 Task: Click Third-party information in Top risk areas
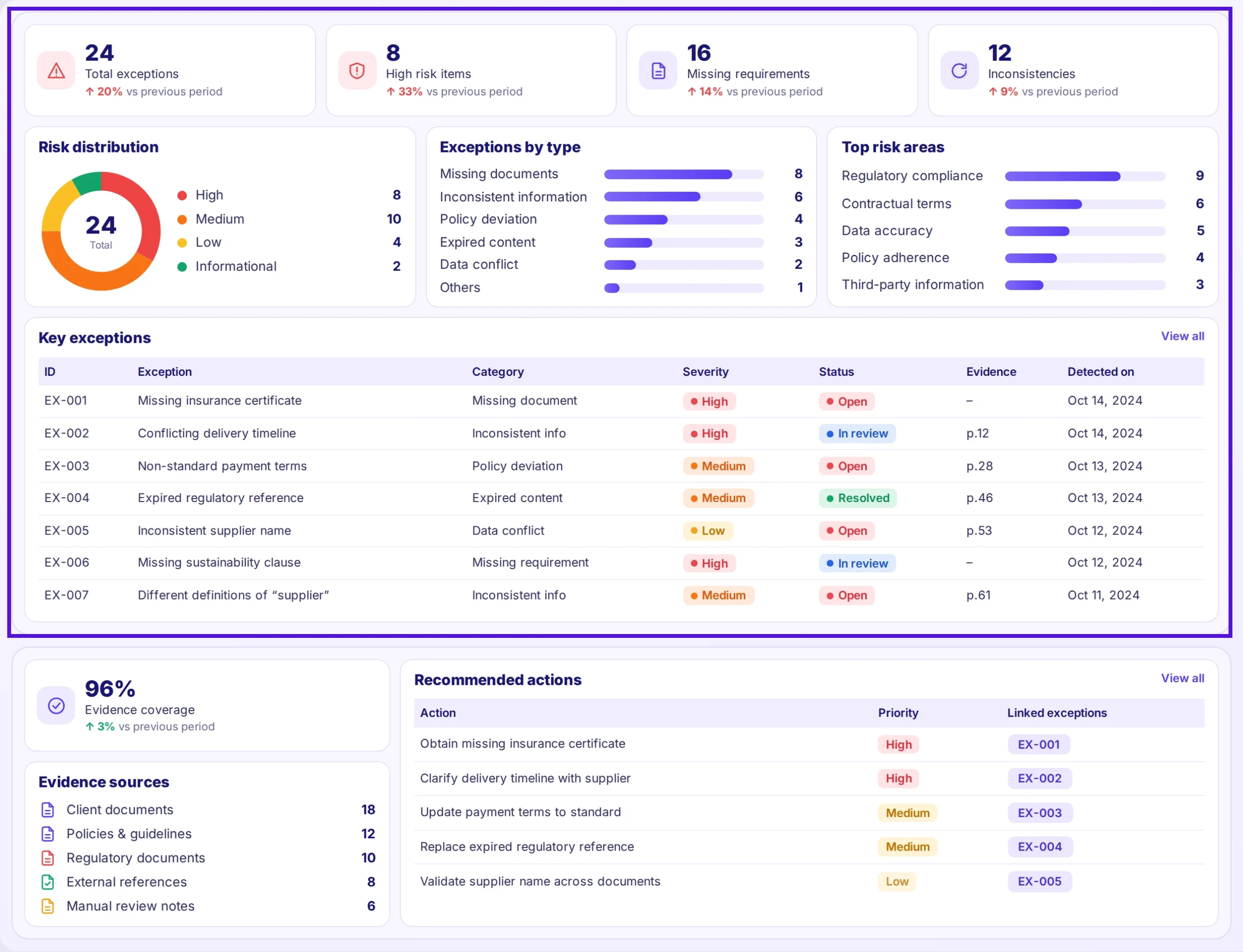[x=912, y=284]
